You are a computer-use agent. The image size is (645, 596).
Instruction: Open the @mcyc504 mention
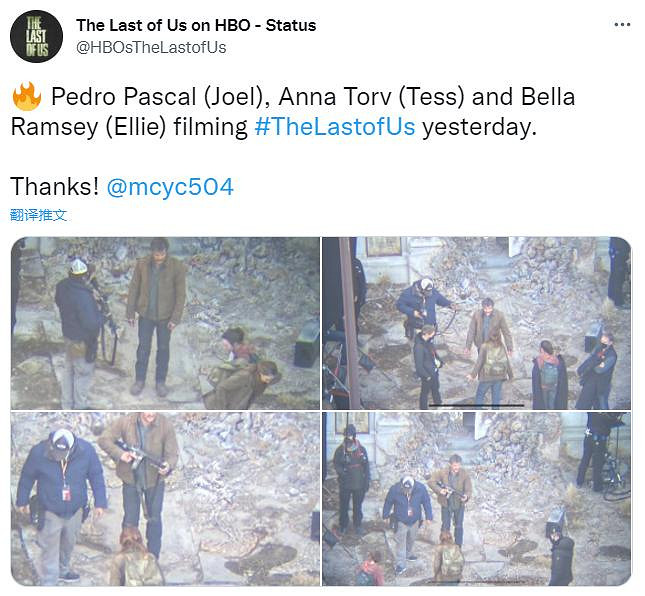[x=170, y=187]
